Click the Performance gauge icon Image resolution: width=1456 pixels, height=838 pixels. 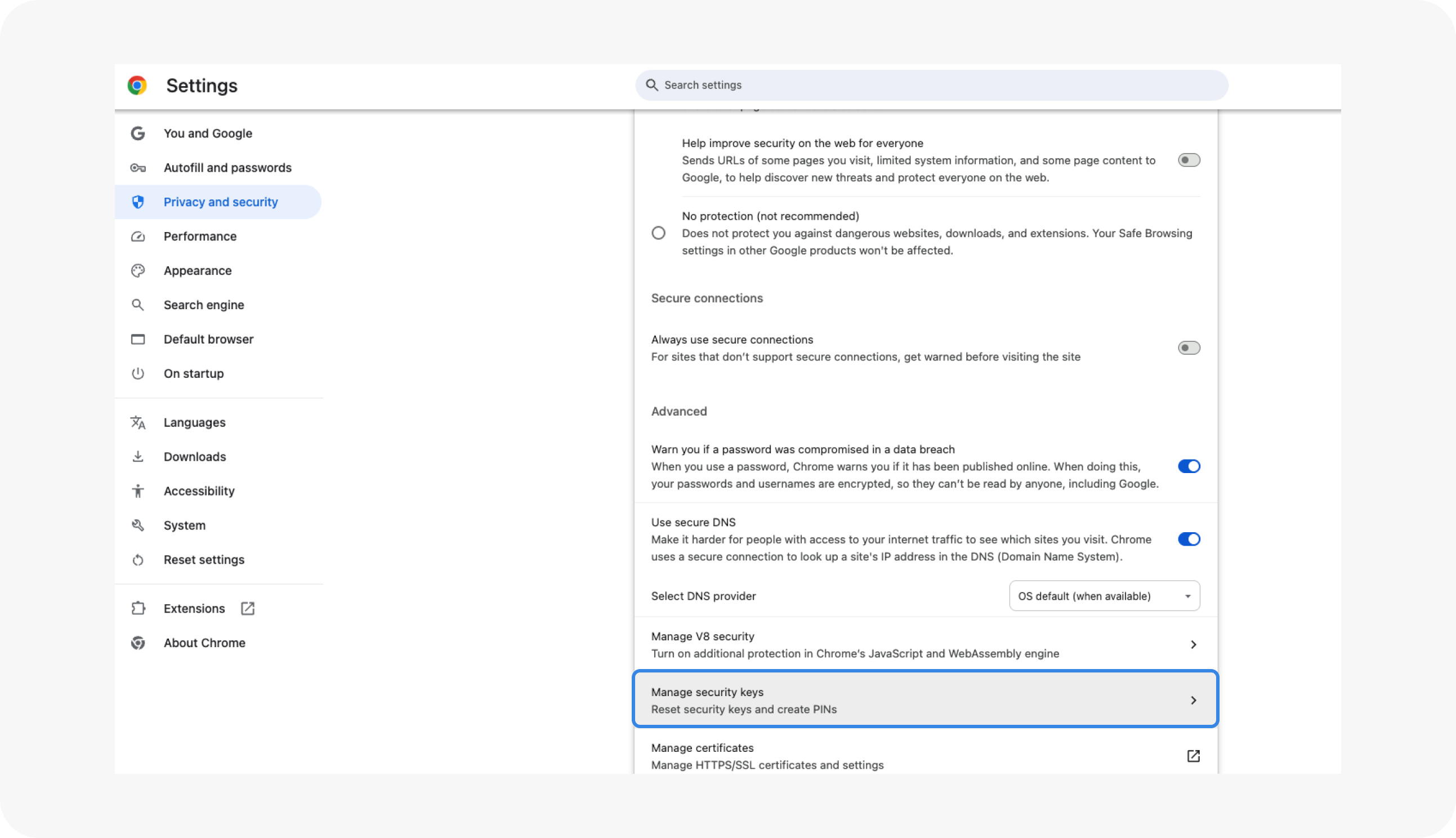[137, 237]
